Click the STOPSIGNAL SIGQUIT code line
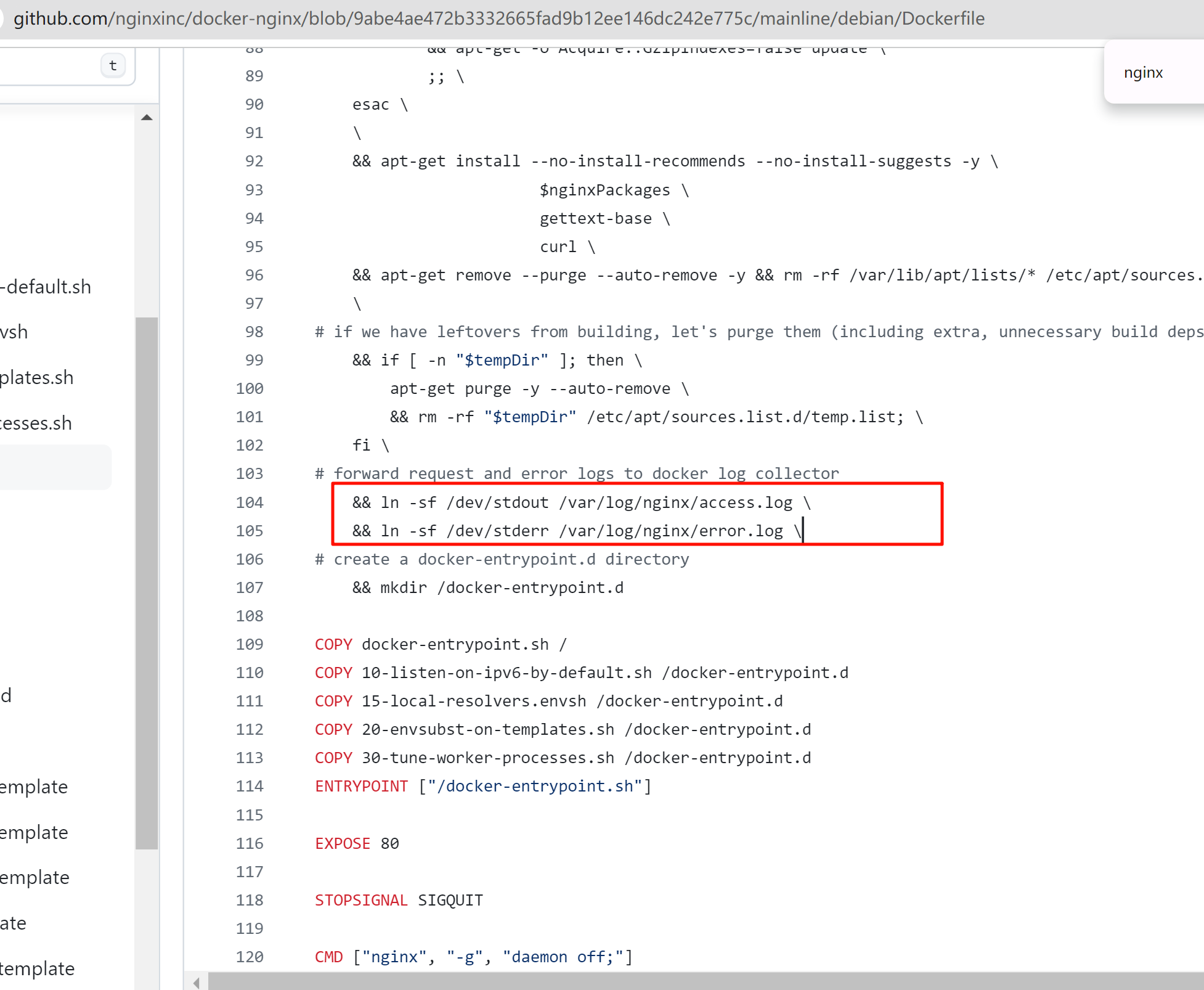The image size is (1204, 990). (398, 900)
